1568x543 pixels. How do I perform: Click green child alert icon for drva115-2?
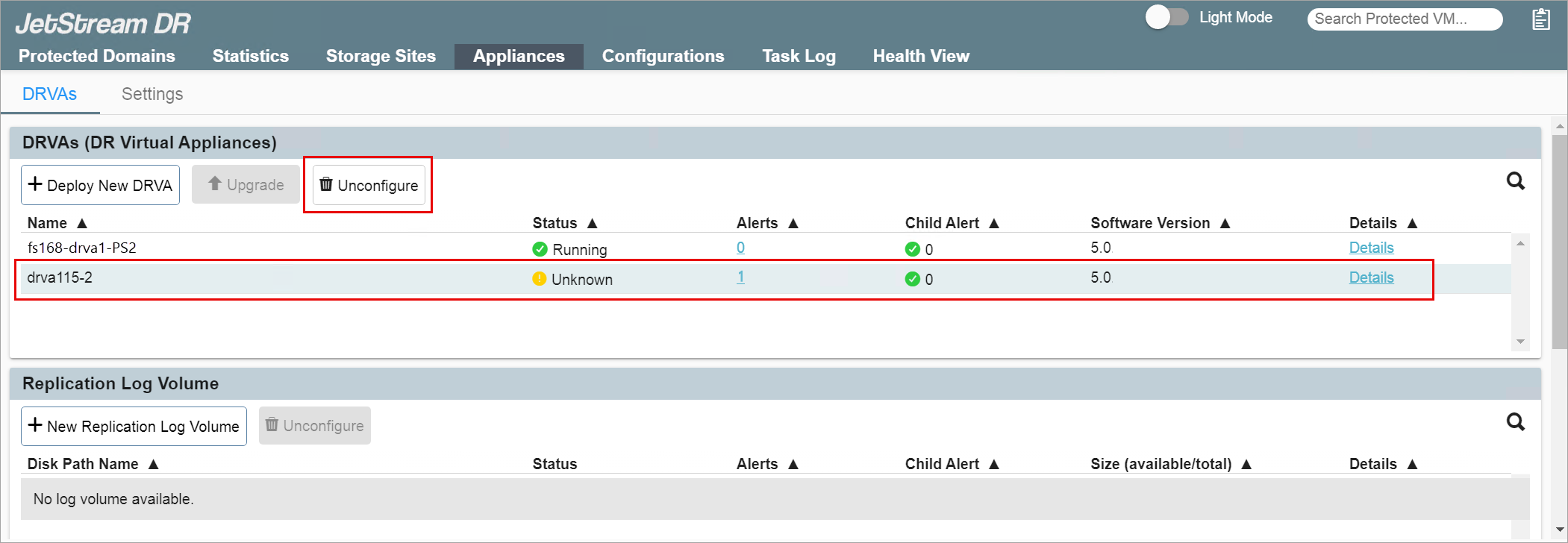[x=912, y=279]
